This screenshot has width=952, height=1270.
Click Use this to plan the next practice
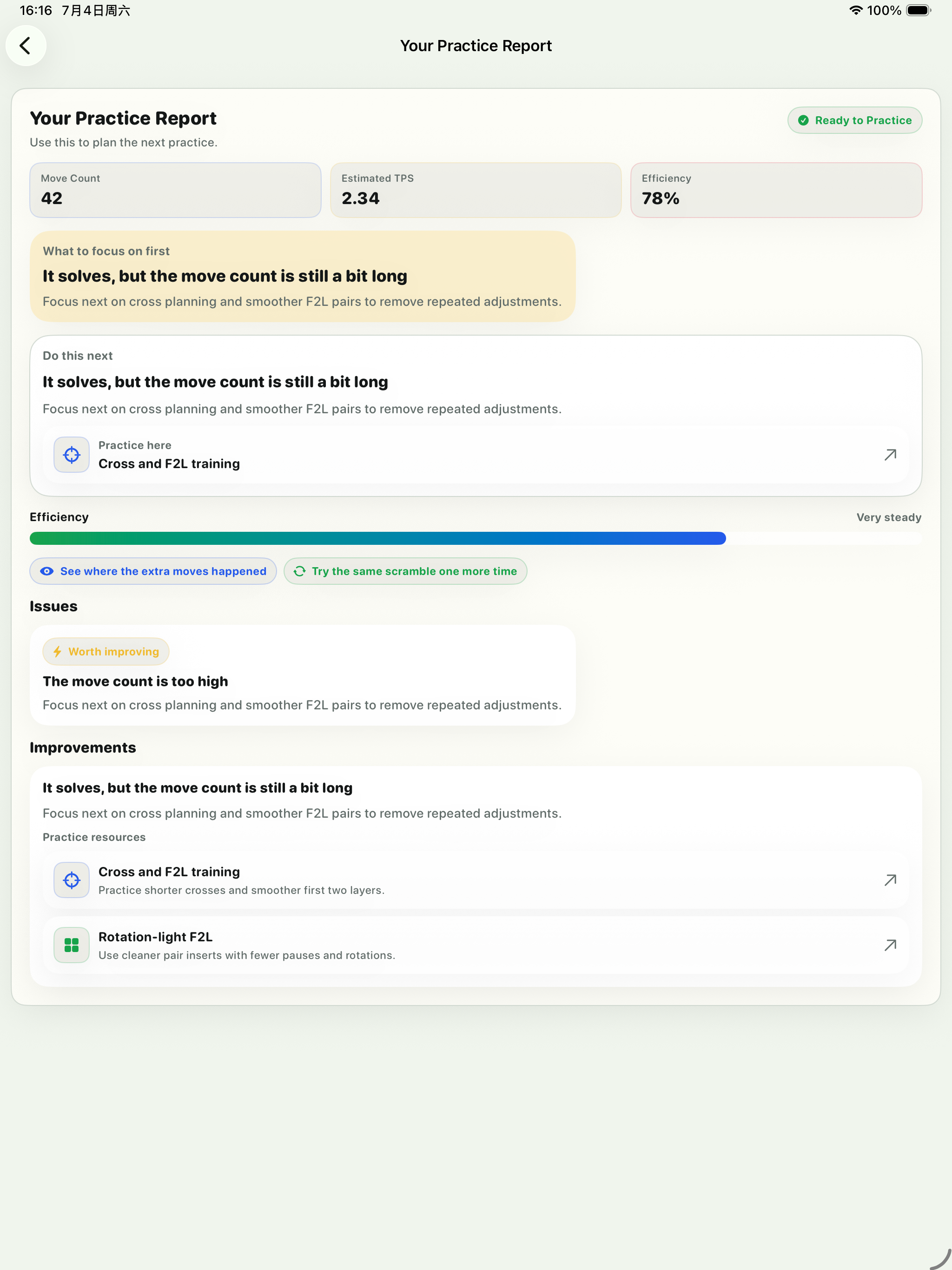pyautogui.click(x=124, y=142)
